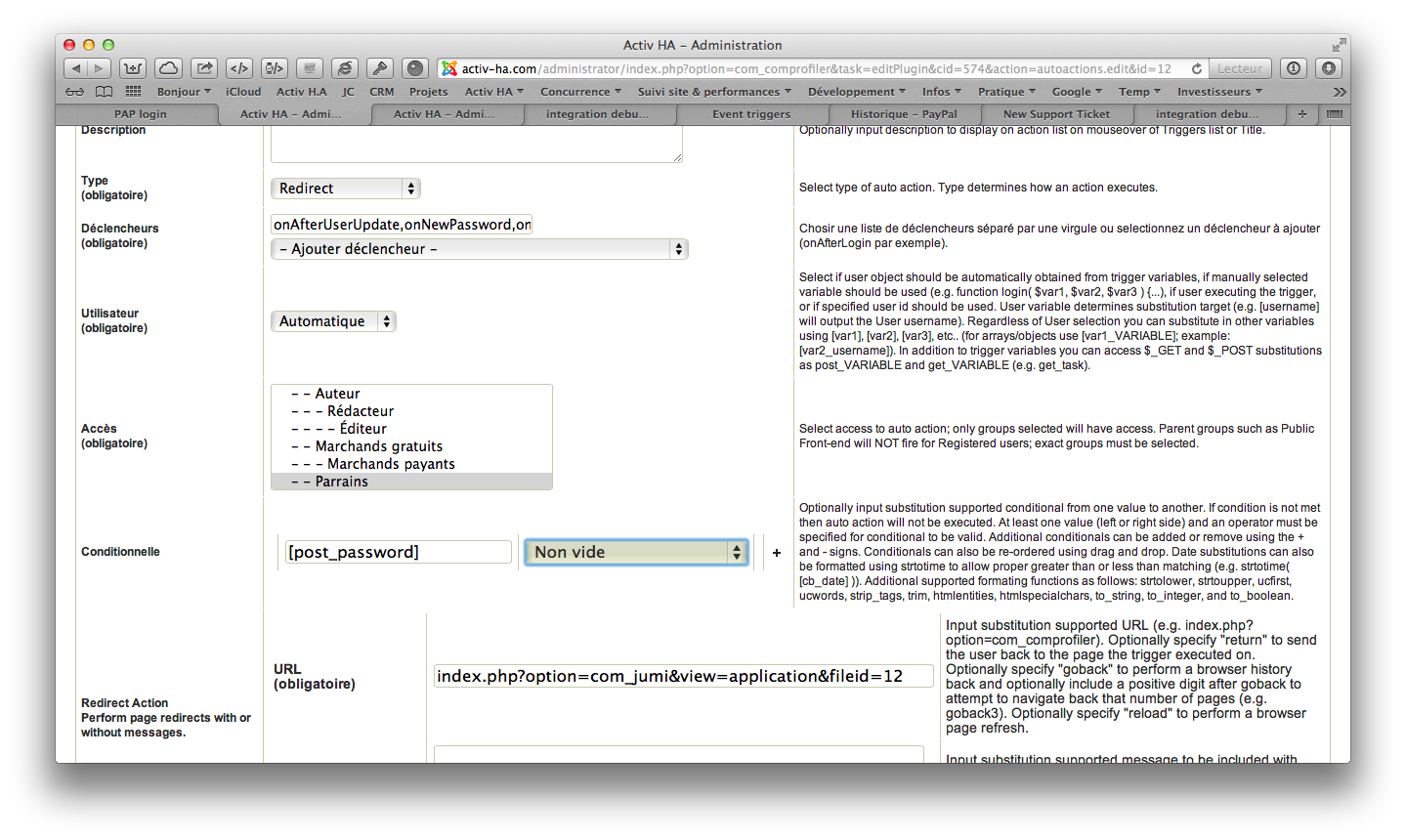Open a new tab with the plus icon
Screen dimensions: 1406x840
tap(1301, 114)
